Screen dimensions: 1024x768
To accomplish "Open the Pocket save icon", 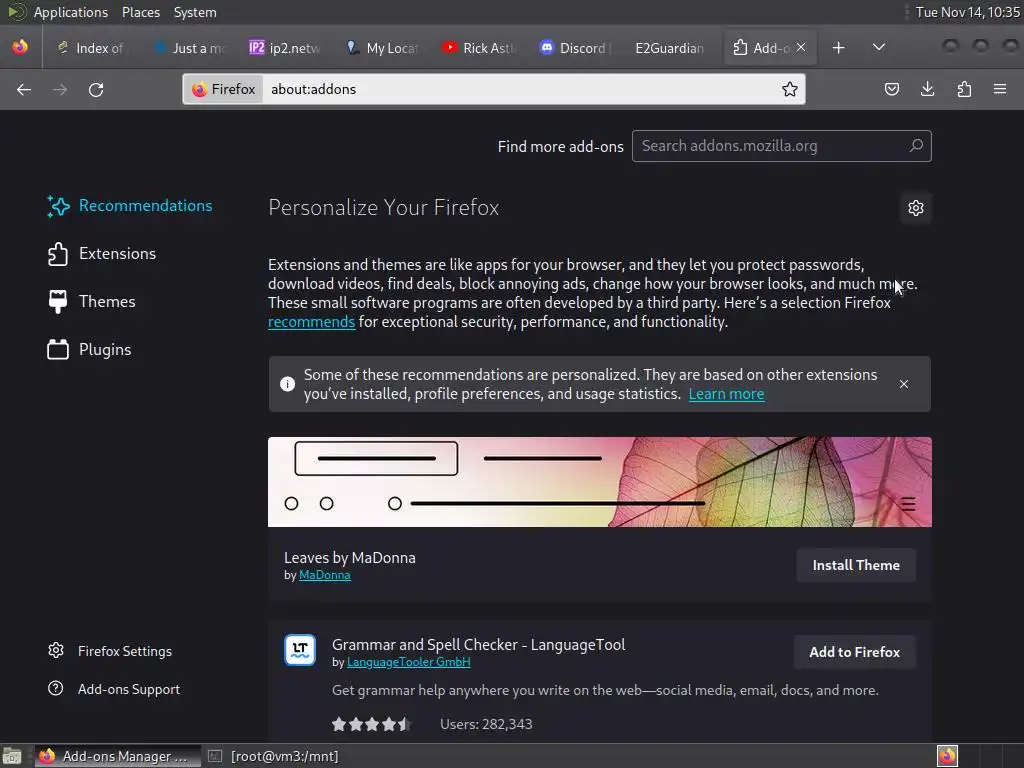I will pyautogui.click(x=891, y=89).
